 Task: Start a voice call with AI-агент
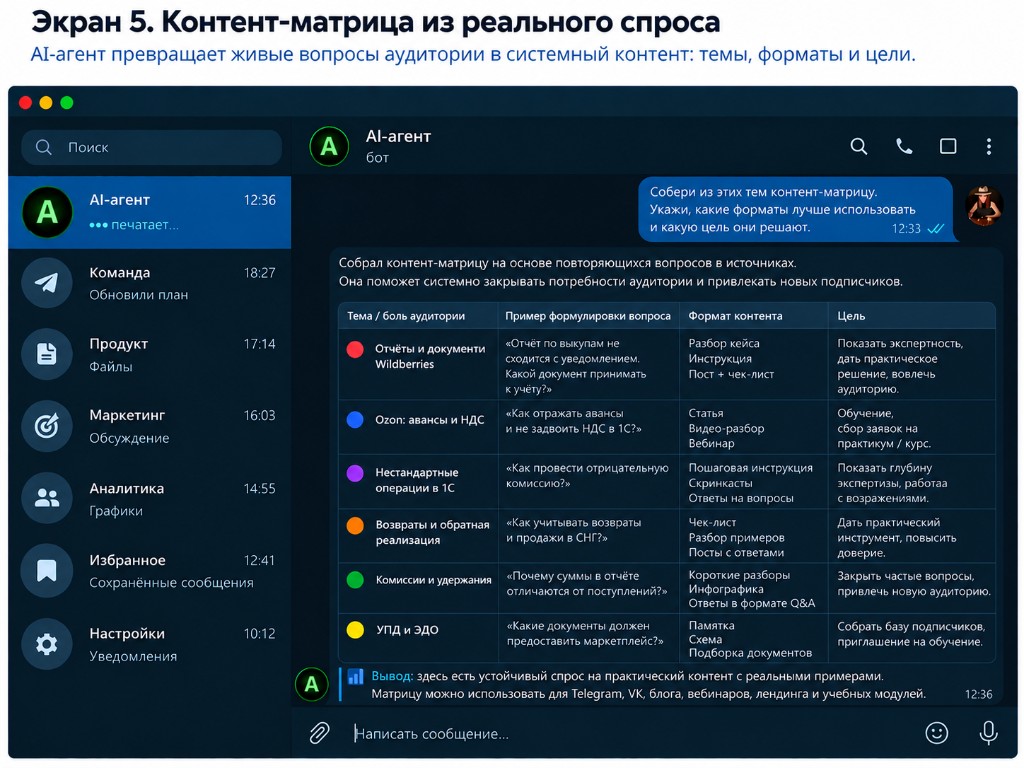(904, 146)
